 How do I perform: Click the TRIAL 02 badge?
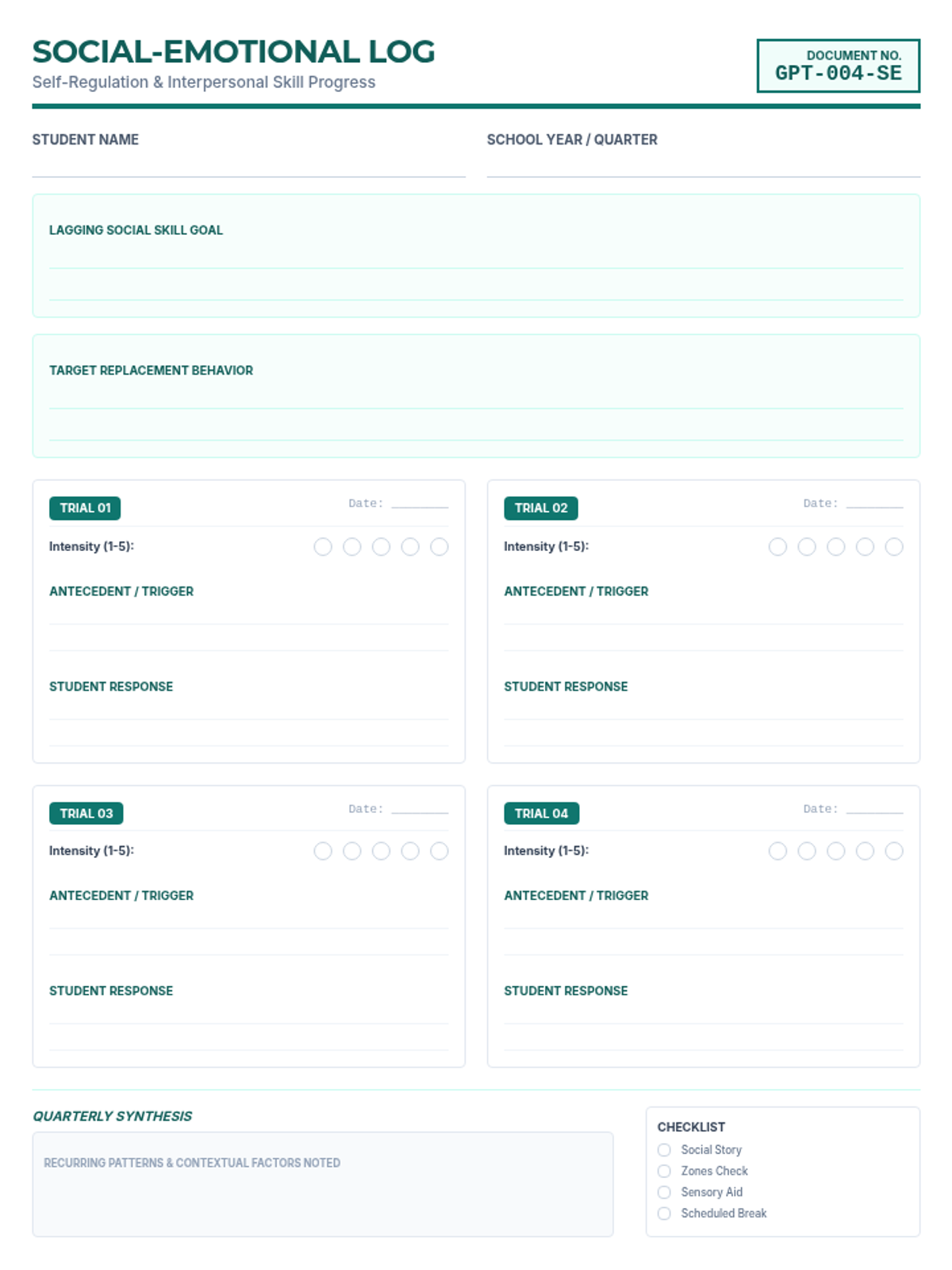(x=541, y=508)
